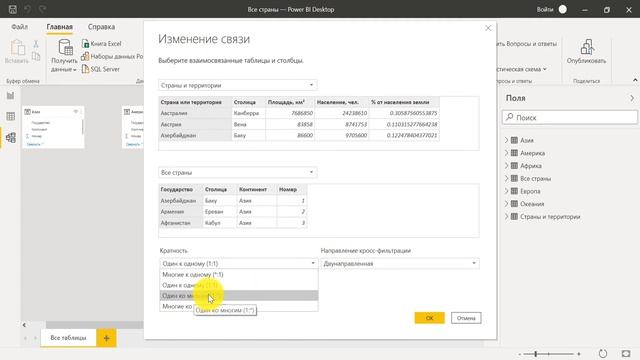Click cell Армения in second preview

tap(181, 211)
